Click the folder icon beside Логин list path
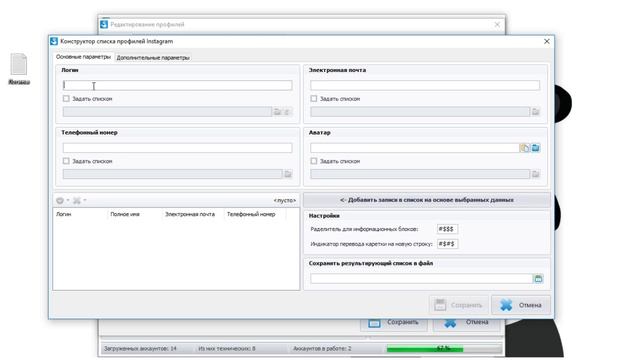The width and height of the screenshot is (640, 360). tap(278, 111)
